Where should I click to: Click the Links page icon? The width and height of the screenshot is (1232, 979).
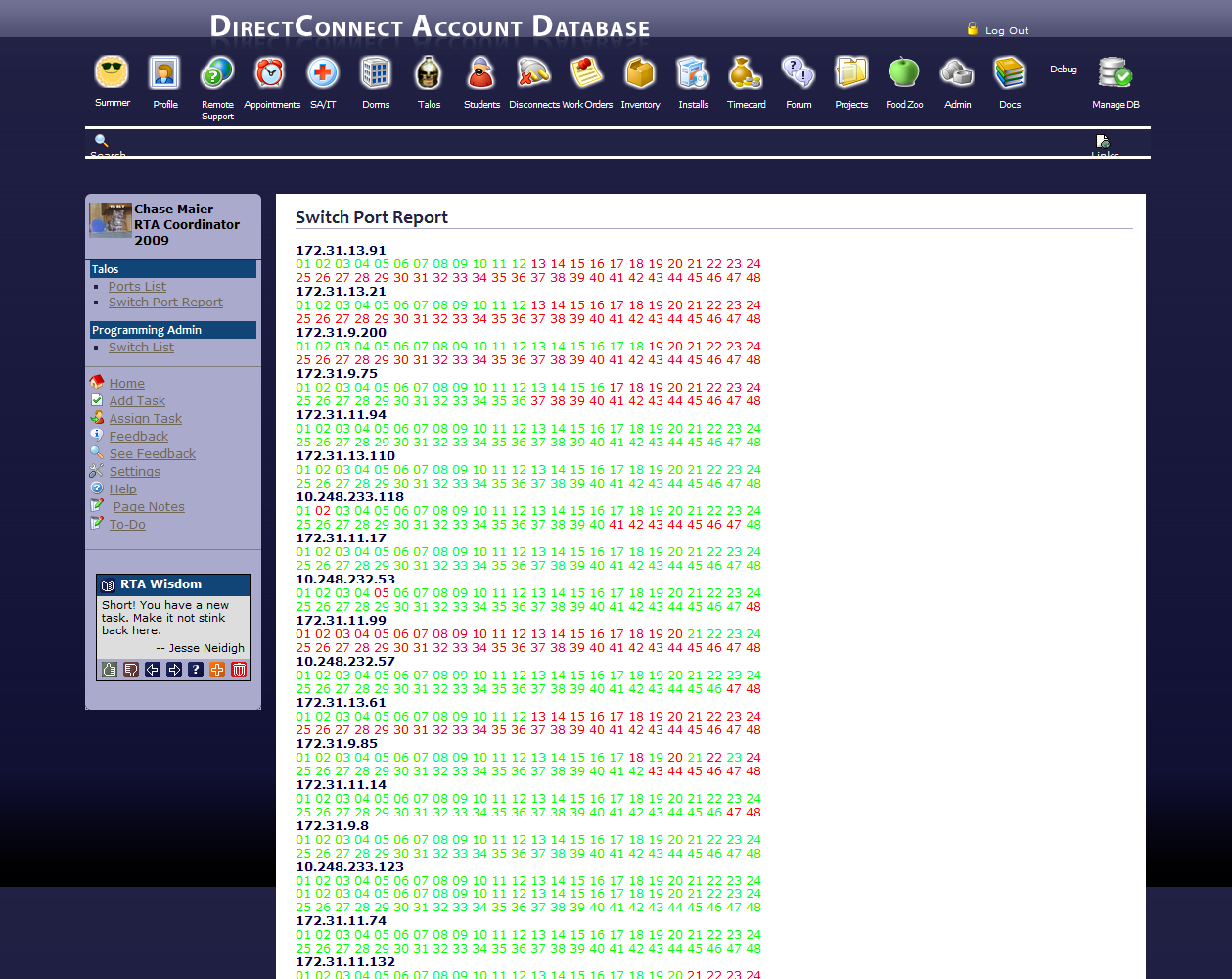1103,142
